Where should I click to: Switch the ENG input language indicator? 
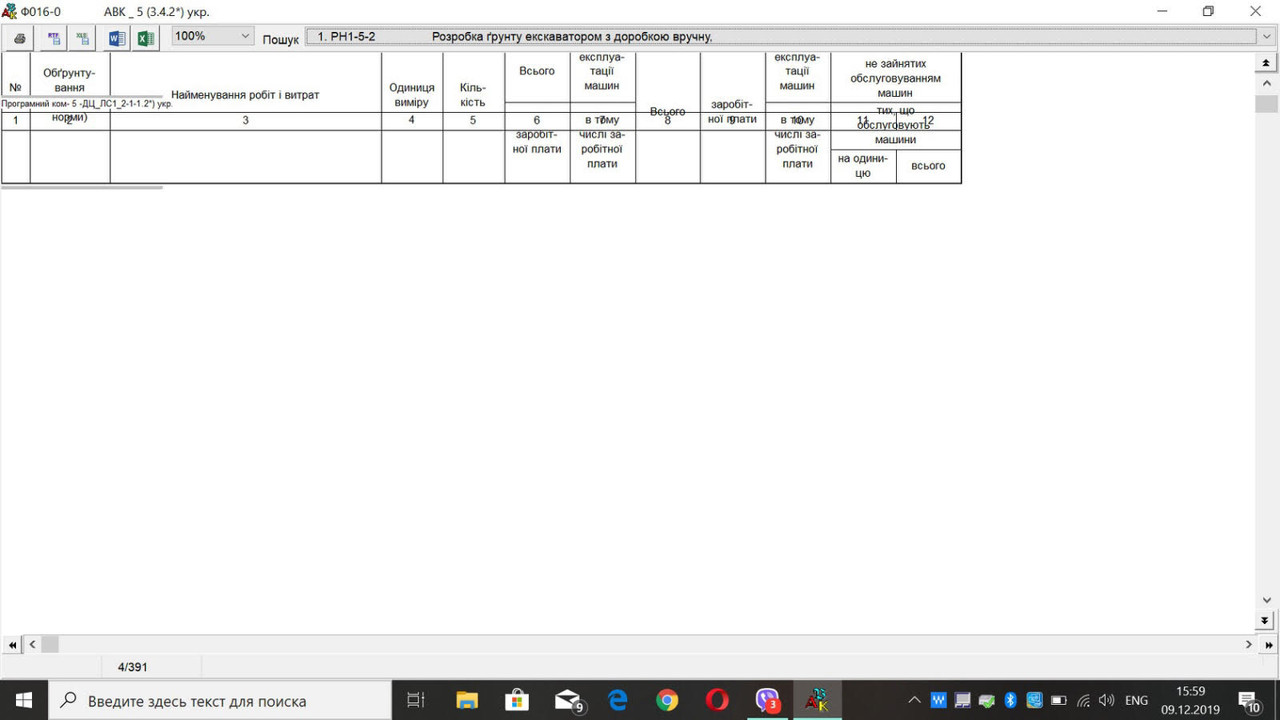coord(1136,700)
